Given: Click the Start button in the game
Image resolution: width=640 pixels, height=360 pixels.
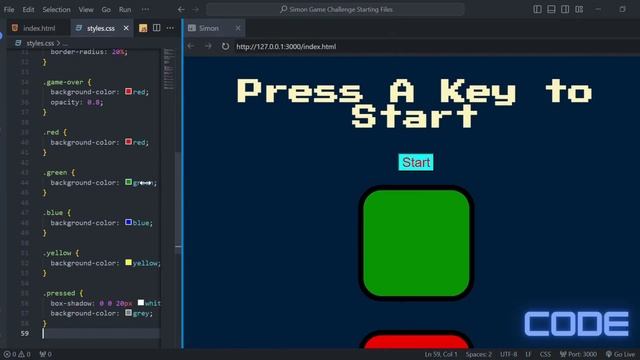Looking at the screenshot, I should 416,162.
